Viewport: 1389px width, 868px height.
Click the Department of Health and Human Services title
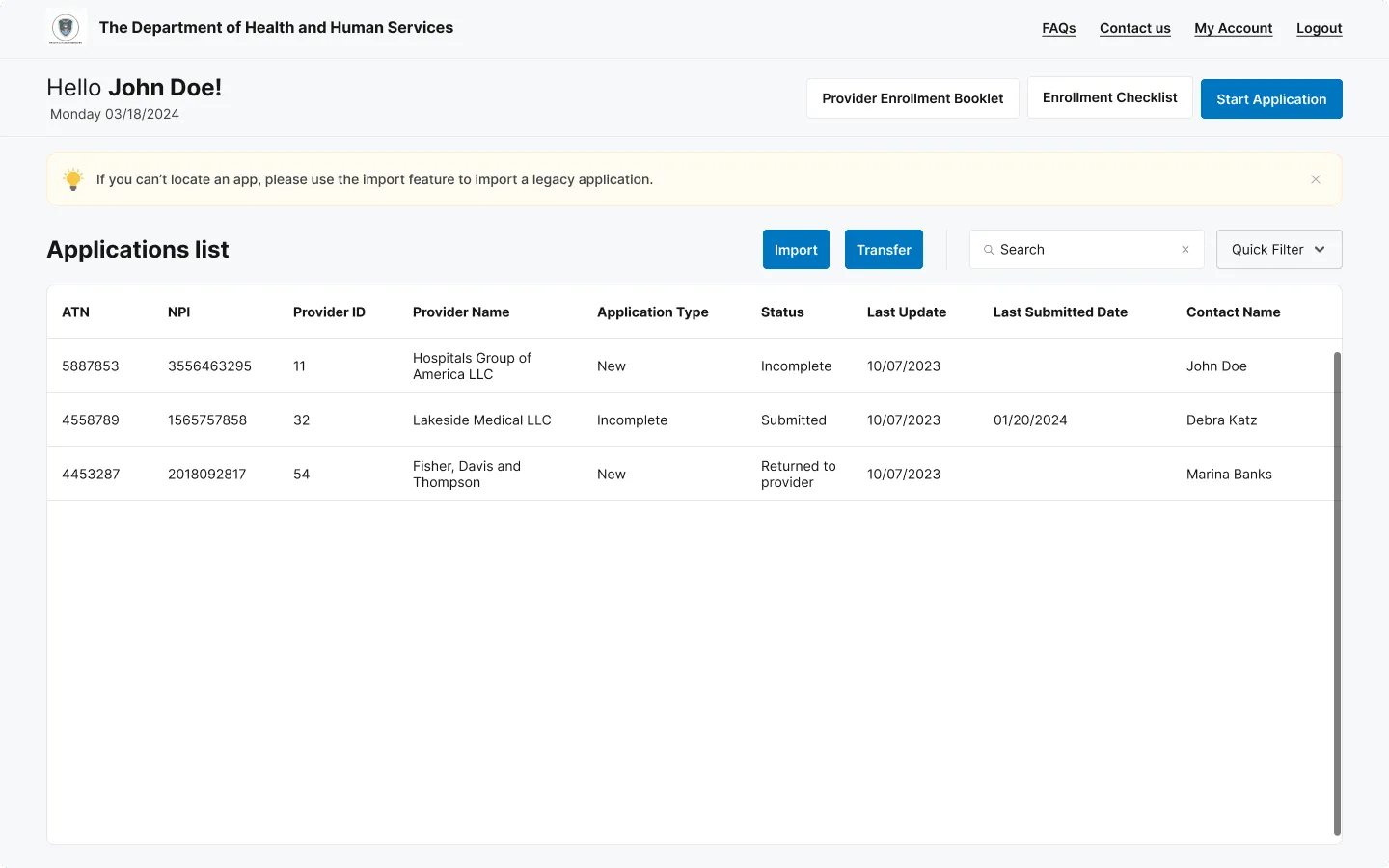coord(276,28)
